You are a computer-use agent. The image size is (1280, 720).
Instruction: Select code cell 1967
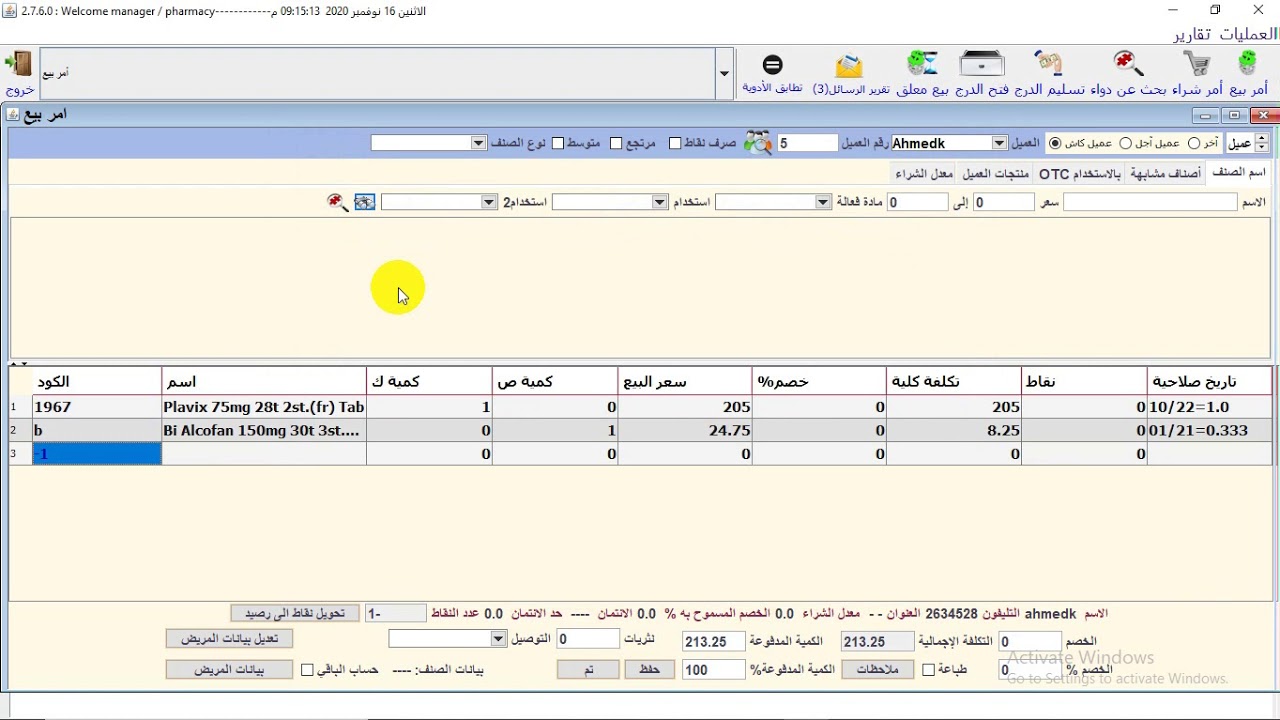(x=97, y=407)
